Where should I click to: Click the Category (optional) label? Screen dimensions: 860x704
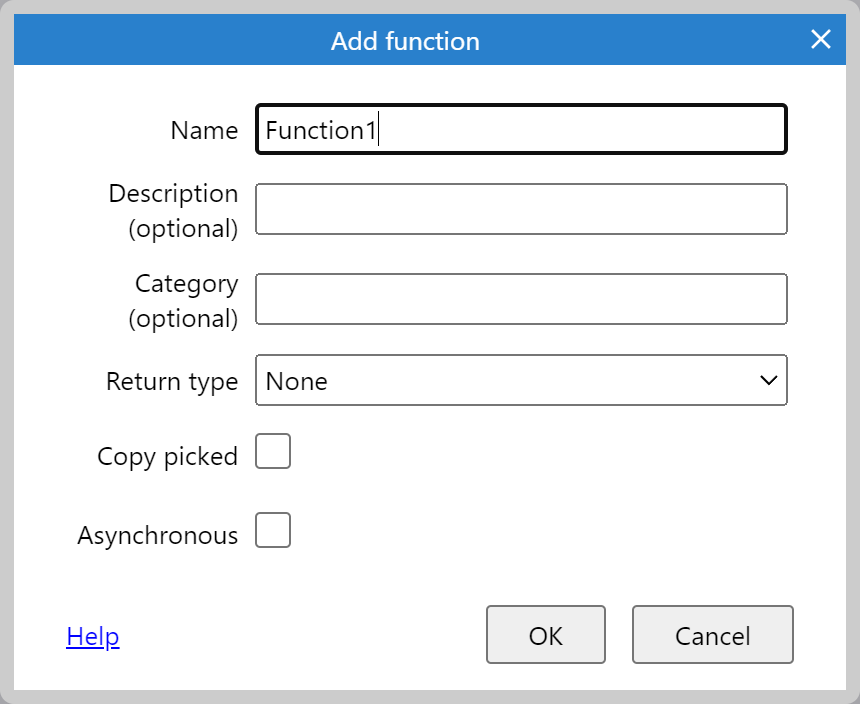coord(186,300)
